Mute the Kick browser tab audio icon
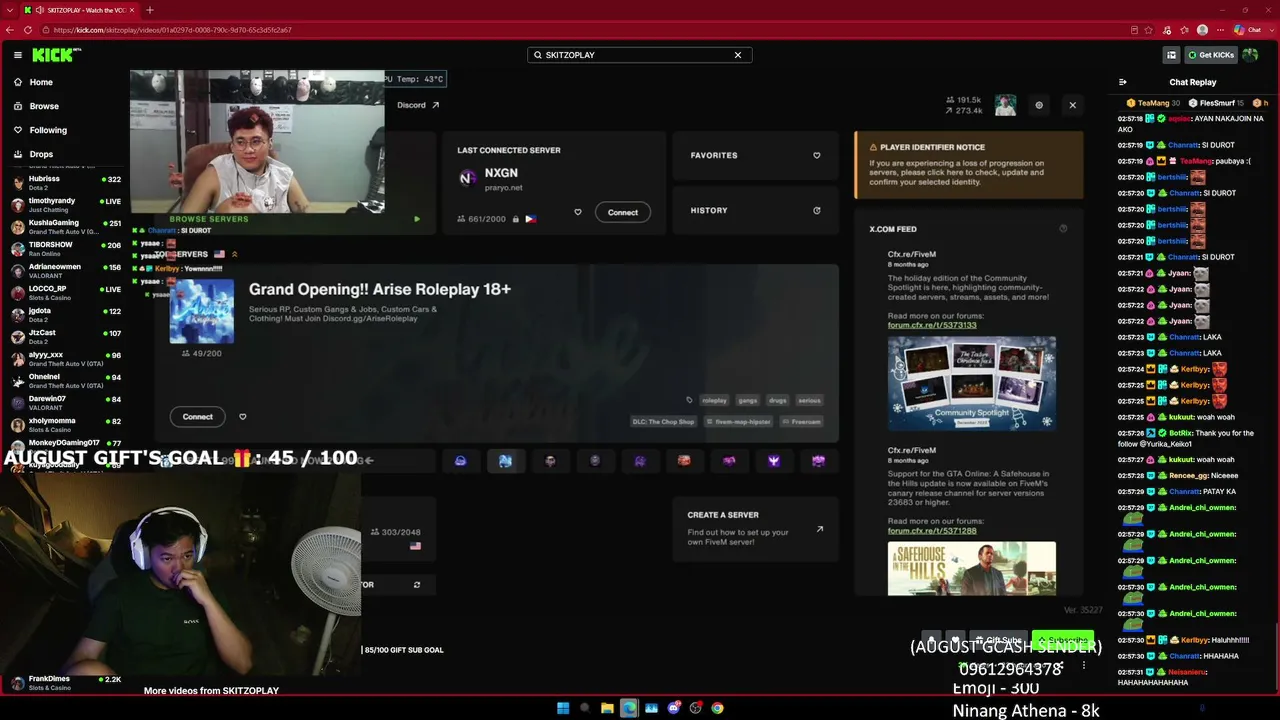 (x=39, y=10)
